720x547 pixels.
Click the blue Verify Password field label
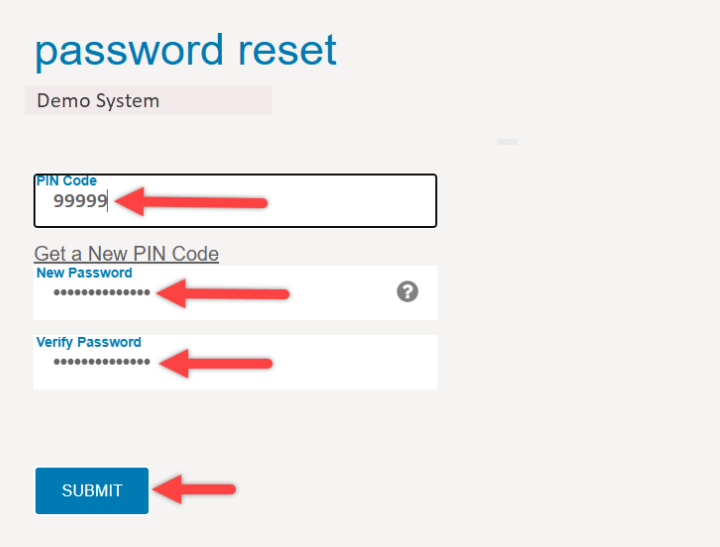click(x=88, y=342)
